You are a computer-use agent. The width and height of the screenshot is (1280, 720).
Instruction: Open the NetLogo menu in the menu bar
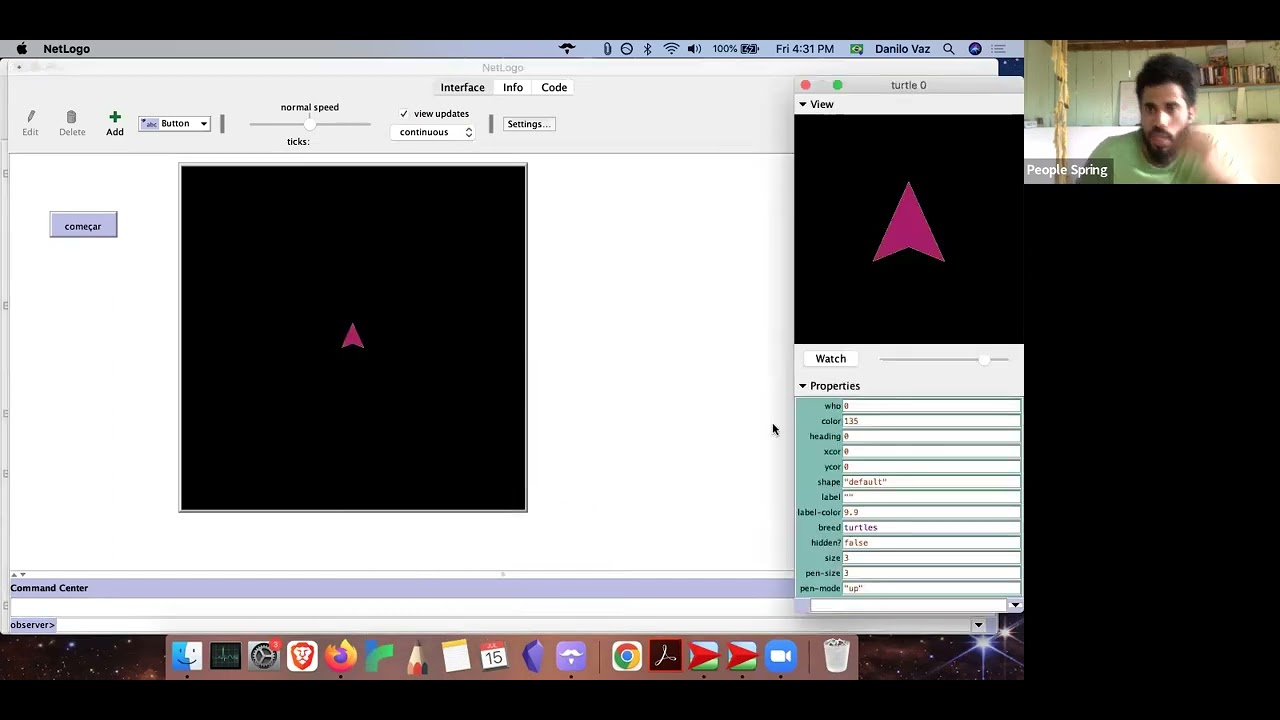[66, 49]
